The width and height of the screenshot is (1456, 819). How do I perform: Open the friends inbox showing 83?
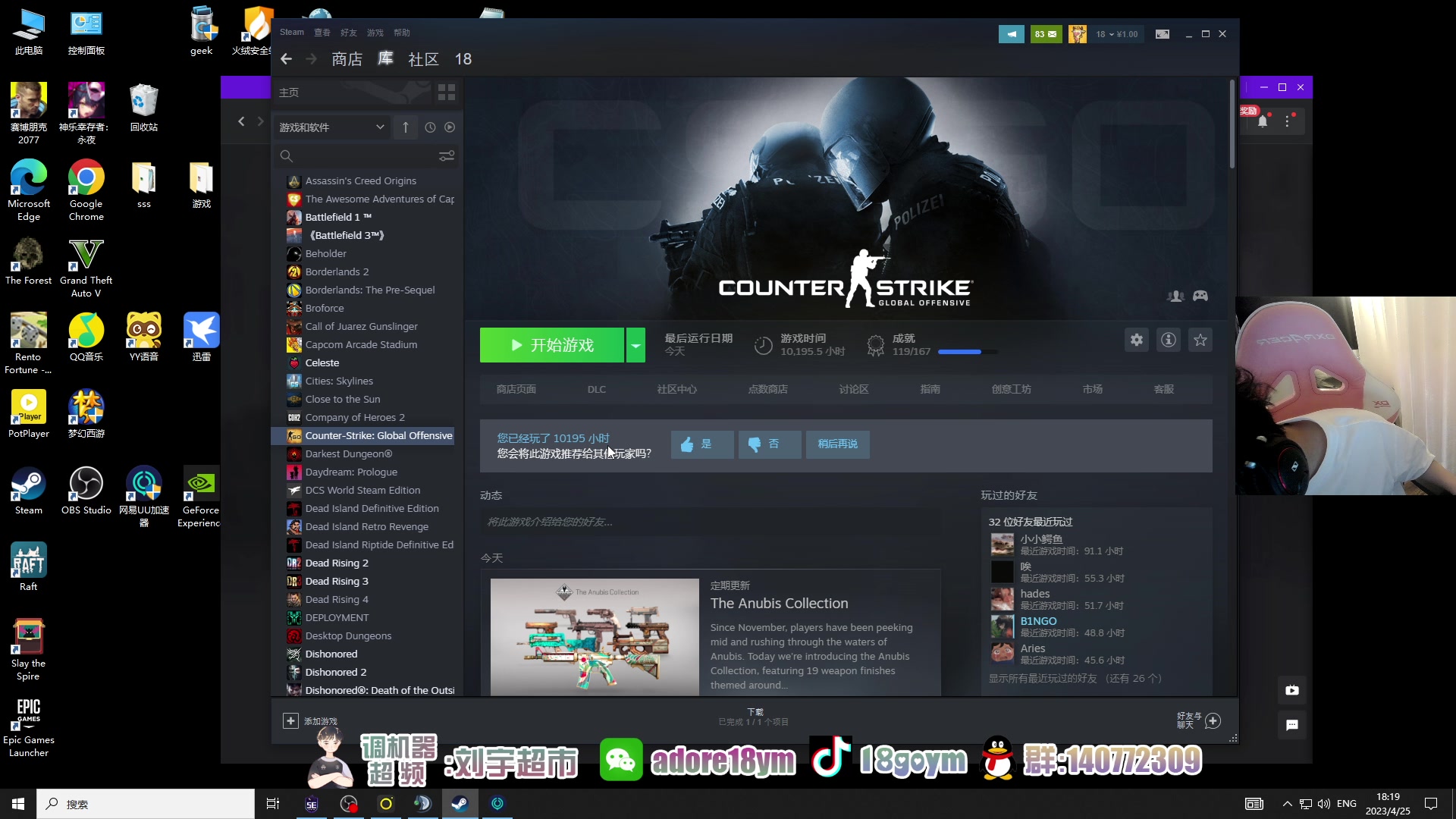1046,34
